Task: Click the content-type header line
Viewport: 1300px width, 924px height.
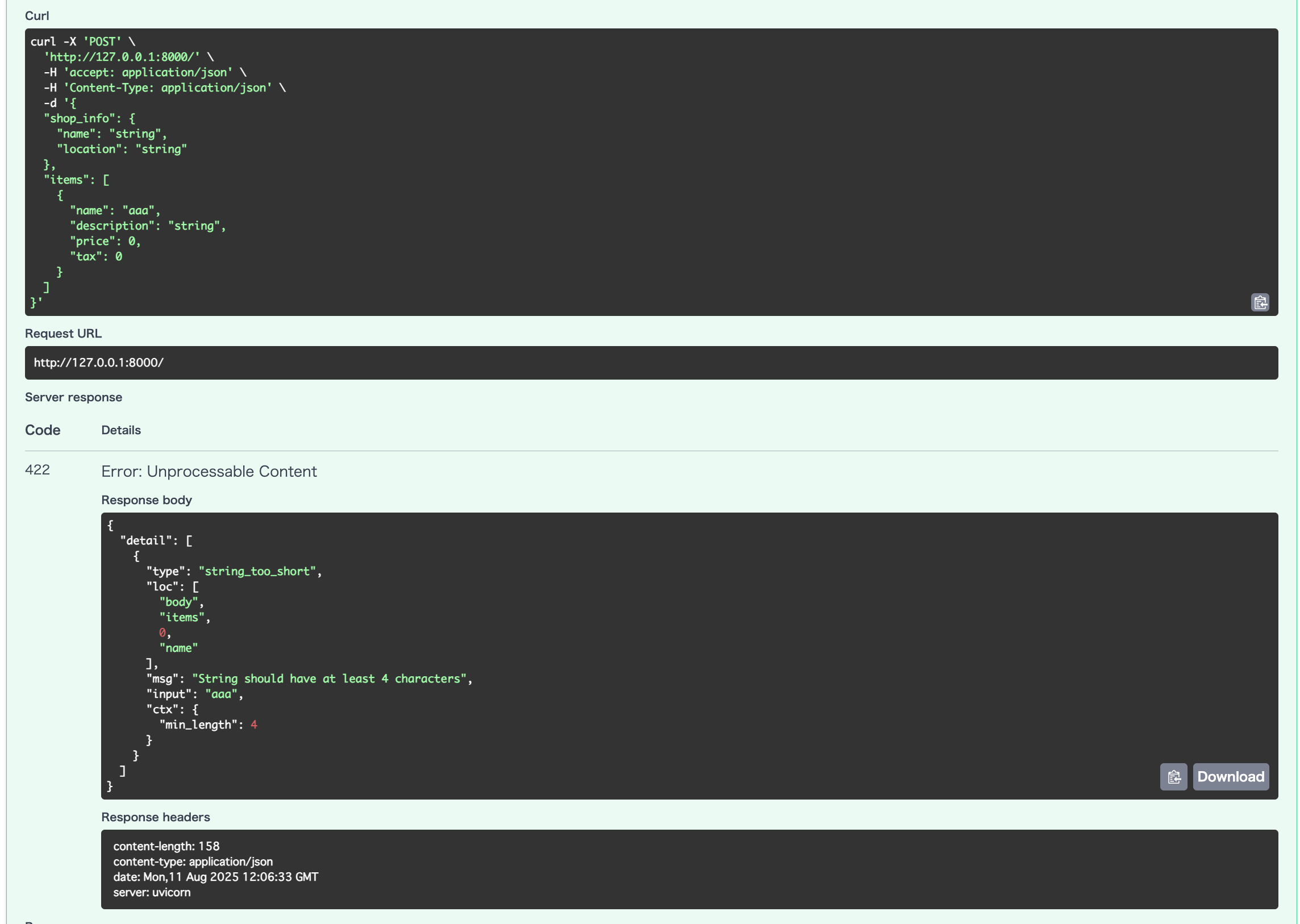Action: (x=193, y=861)
